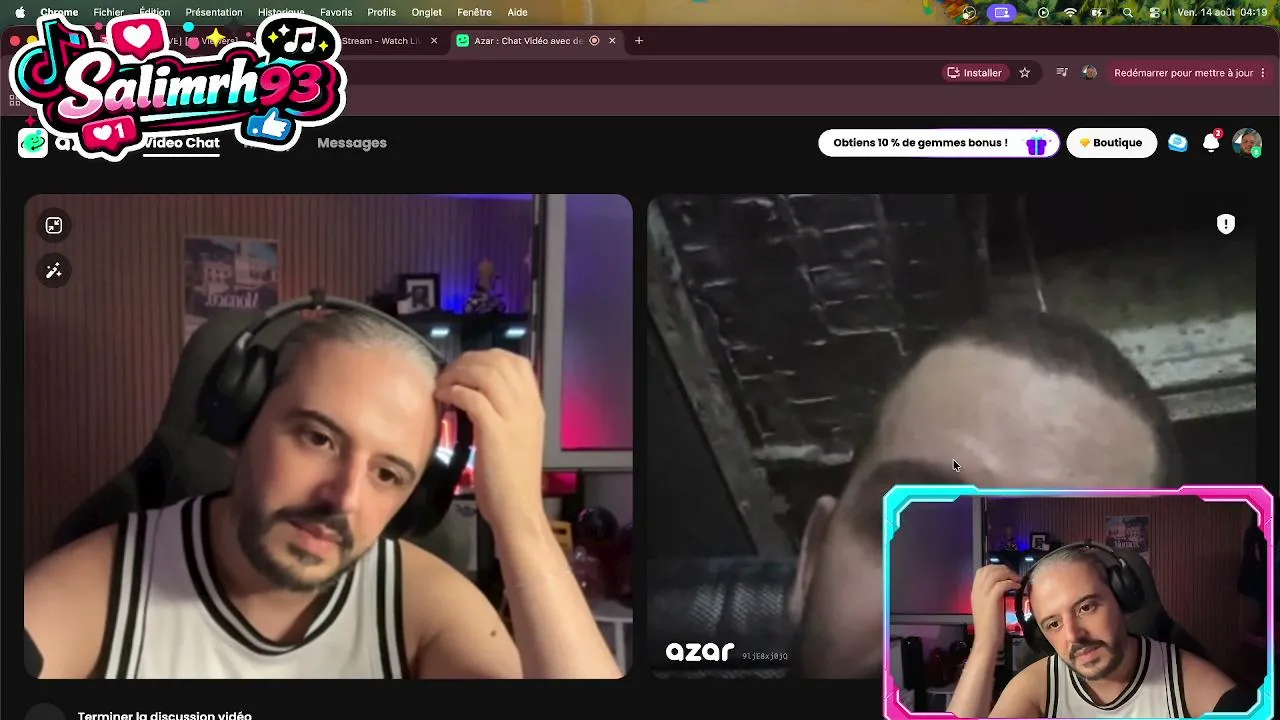1280x720 pixels.
Task: Open the Chrome app menu
Action: point(59,13)
